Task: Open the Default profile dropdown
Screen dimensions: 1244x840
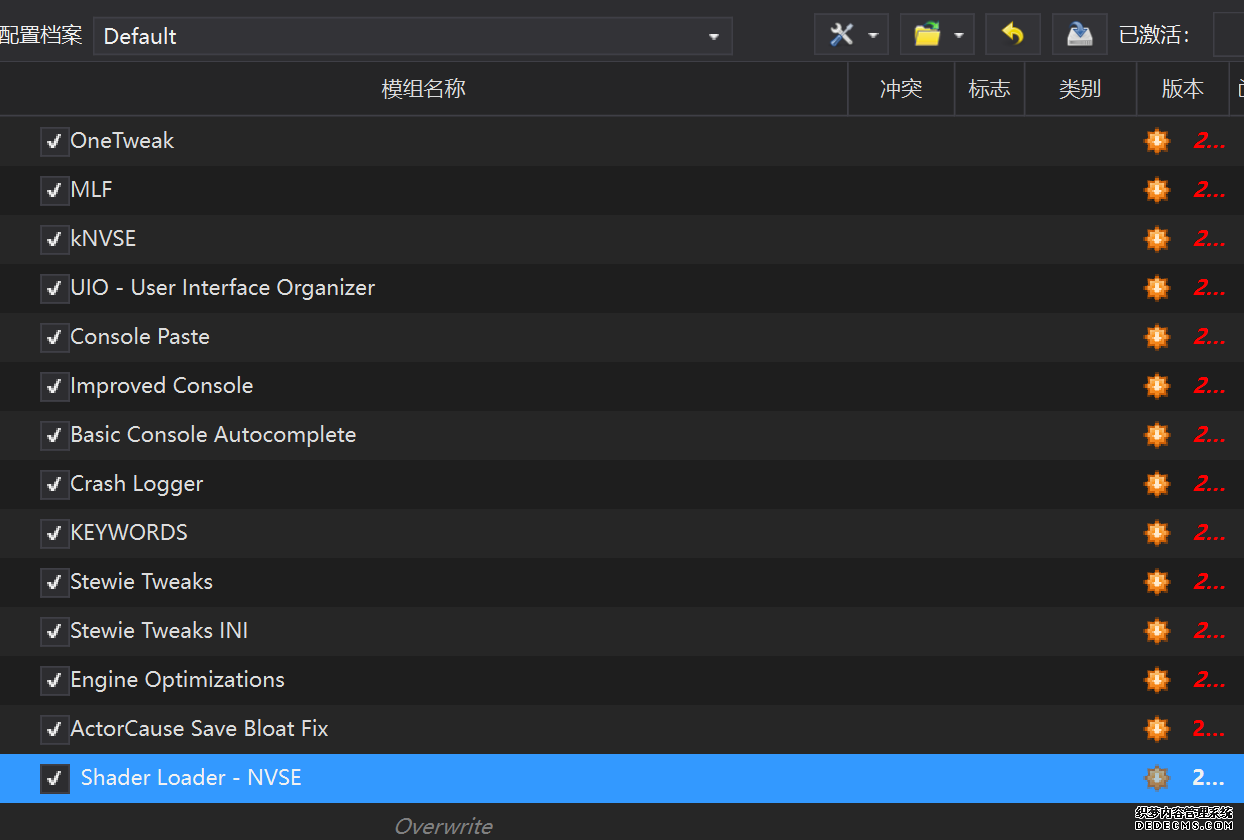Action: coord(412,36)
